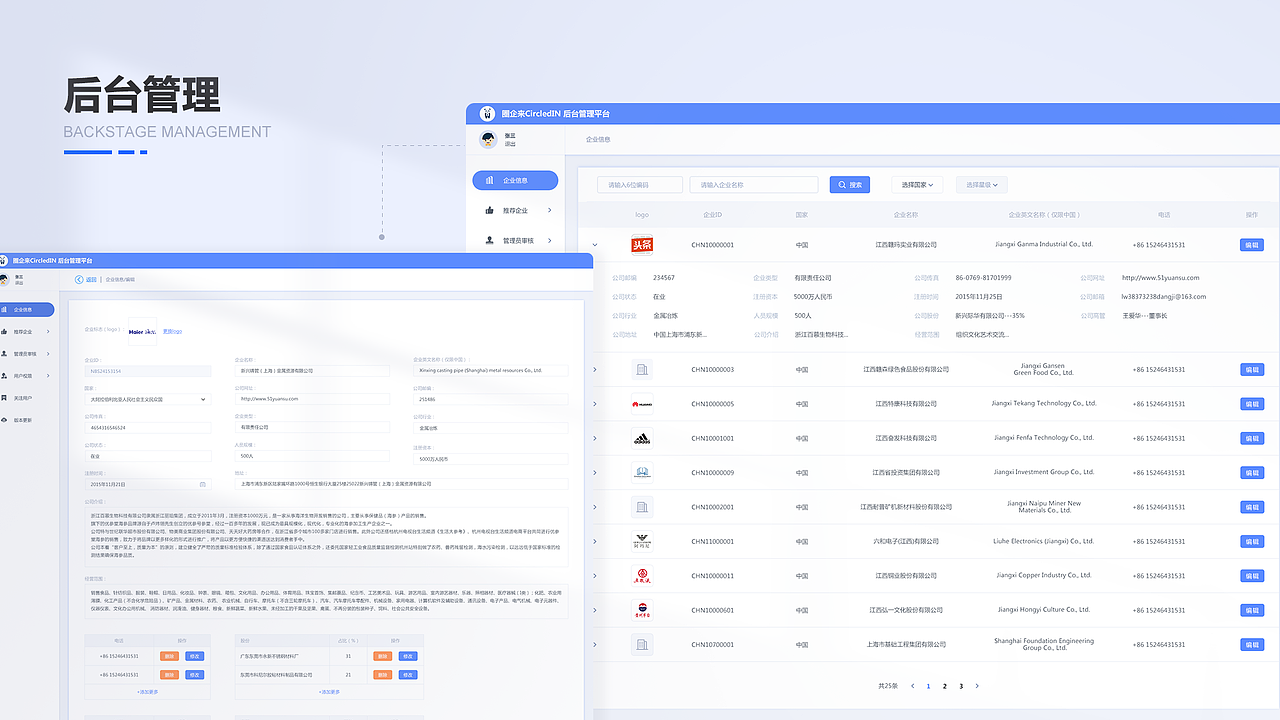Viewport: 1280px width, 720px height.
Task: Click the user avatar in the list window
Action: [488, 140]
